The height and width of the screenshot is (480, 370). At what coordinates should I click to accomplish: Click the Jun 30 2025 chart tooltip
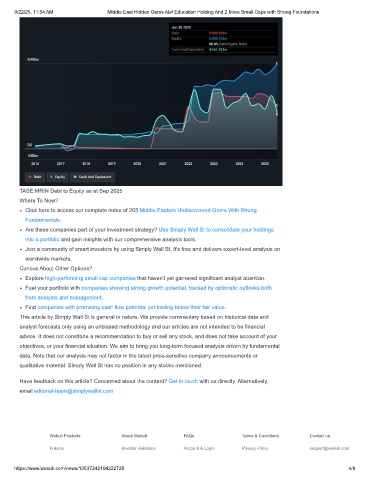[x=223, y=38]
